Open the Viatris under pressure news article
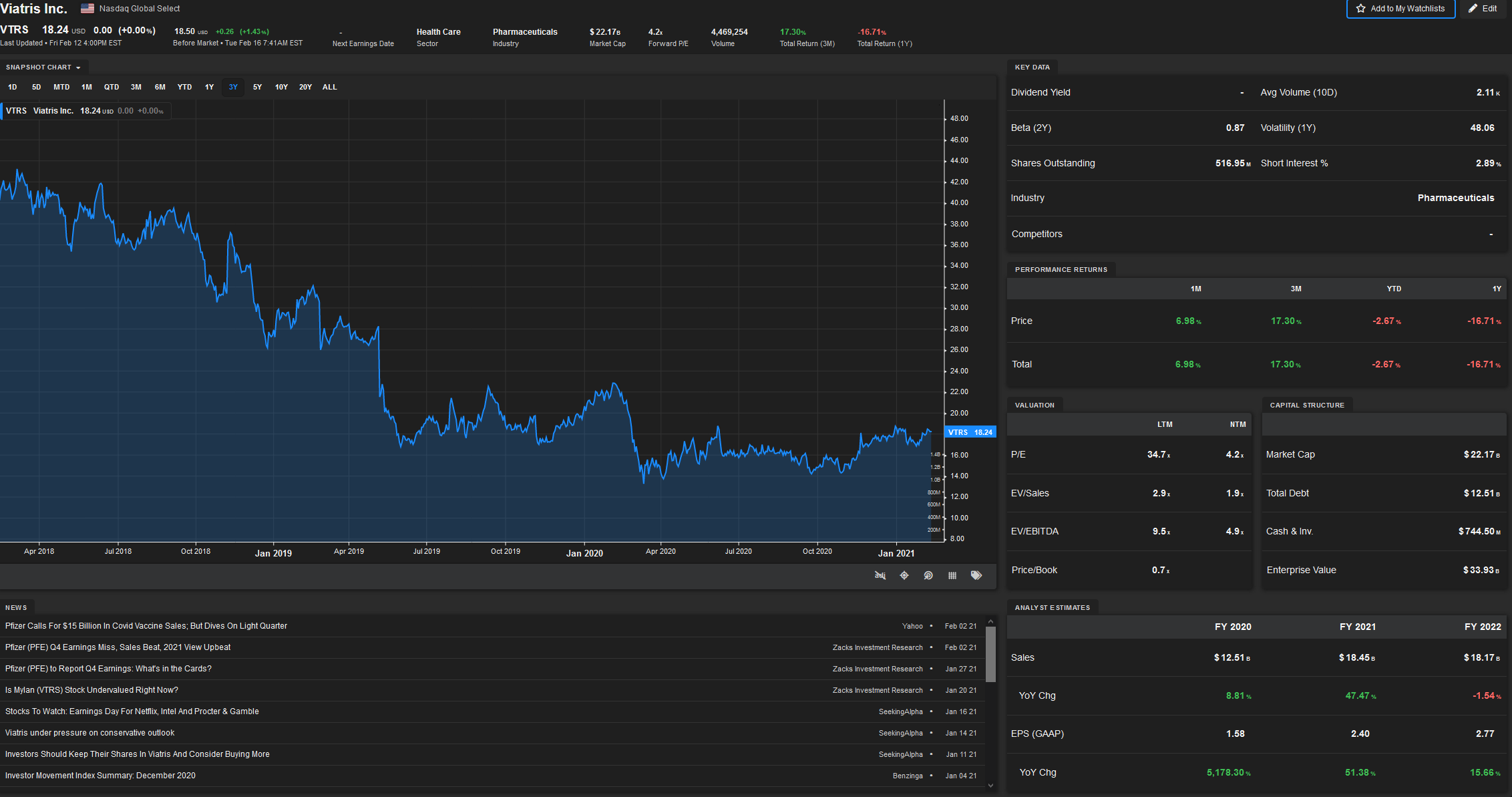The height and width of the screenshot is (797, 1512). tap(89, 733)
